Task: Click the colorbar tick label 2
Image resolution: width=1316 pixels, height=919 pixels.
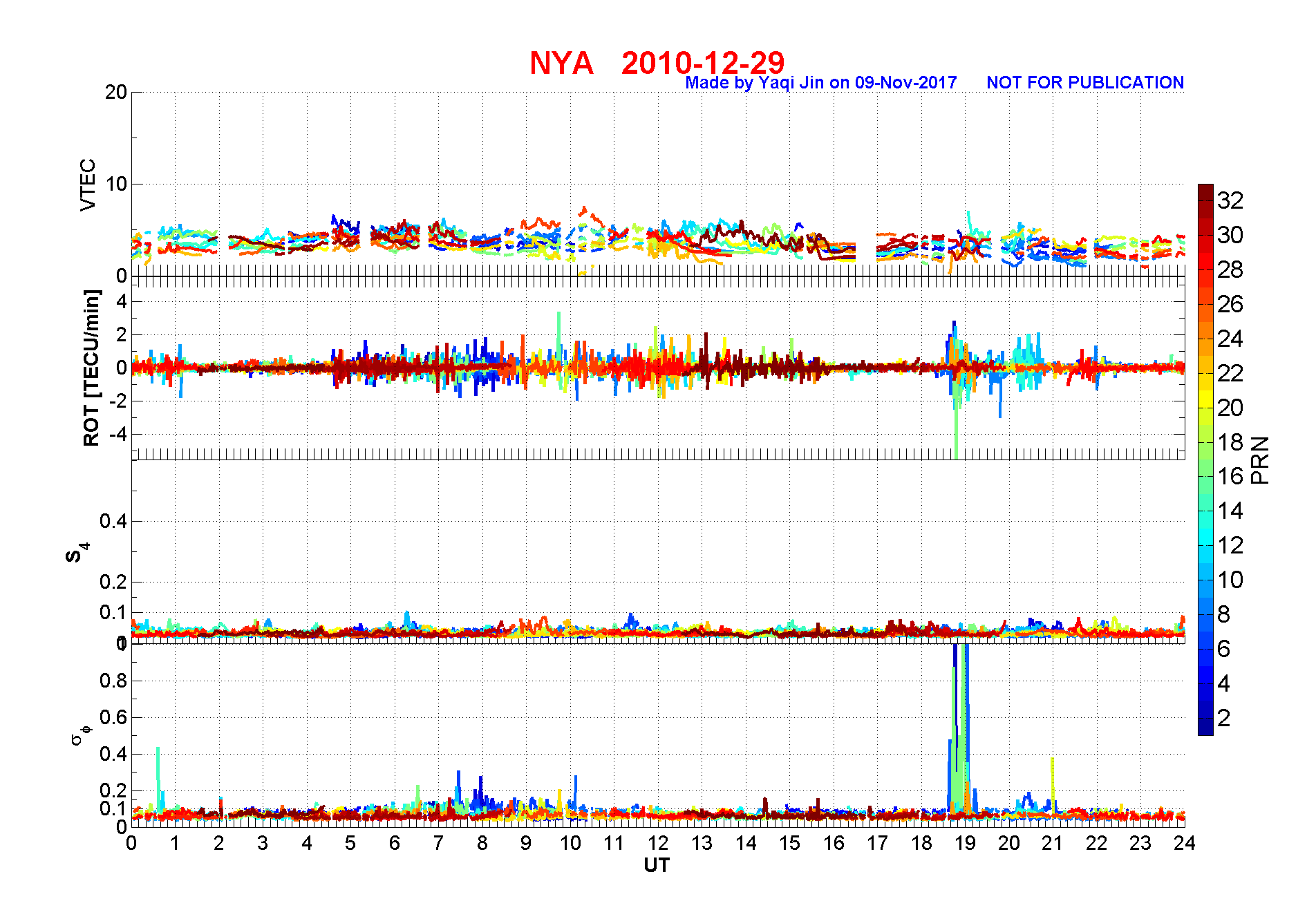Action: pos(1224,718)
